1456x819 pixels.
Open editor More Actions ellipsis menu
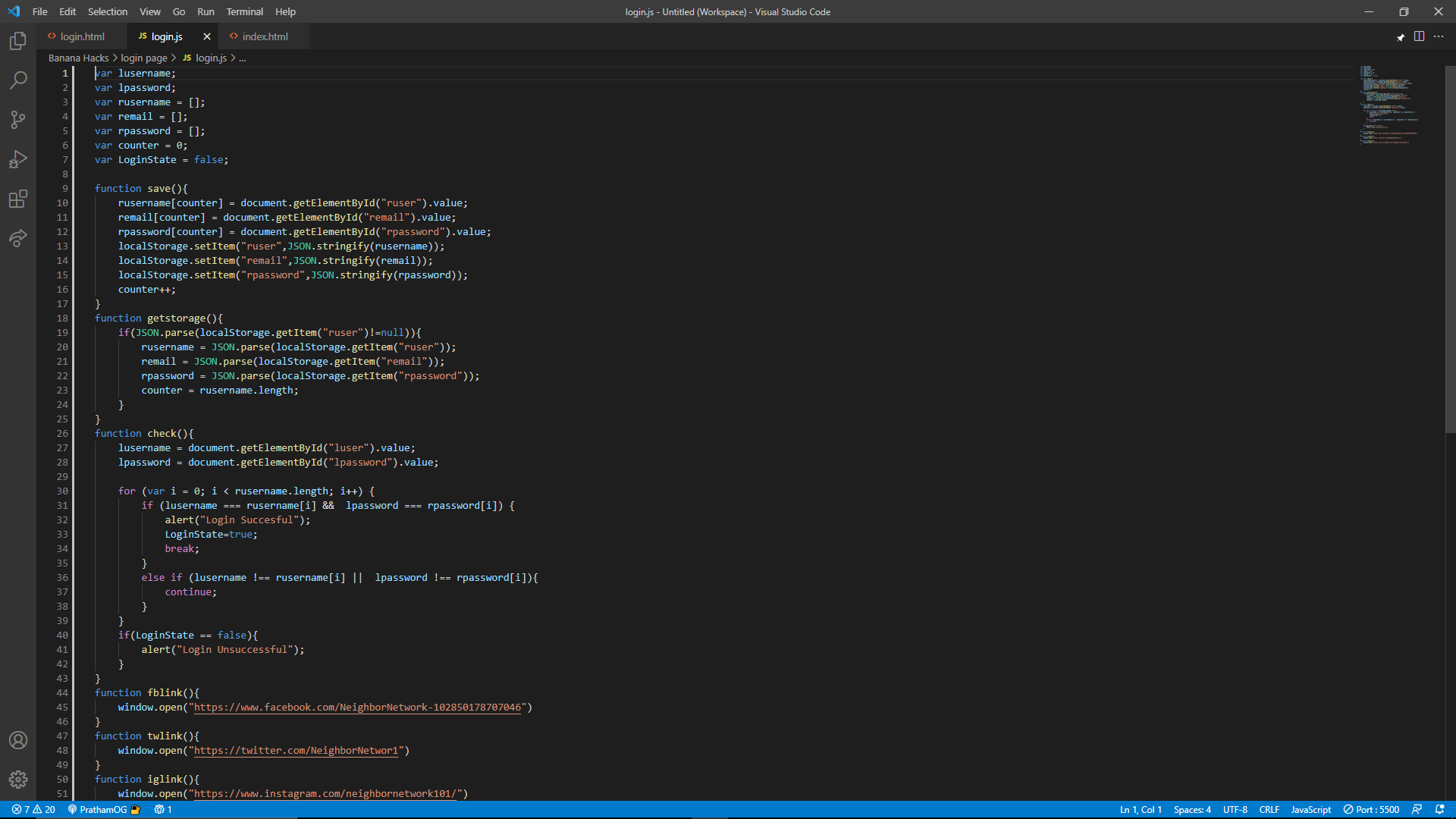coord(1439,36)
